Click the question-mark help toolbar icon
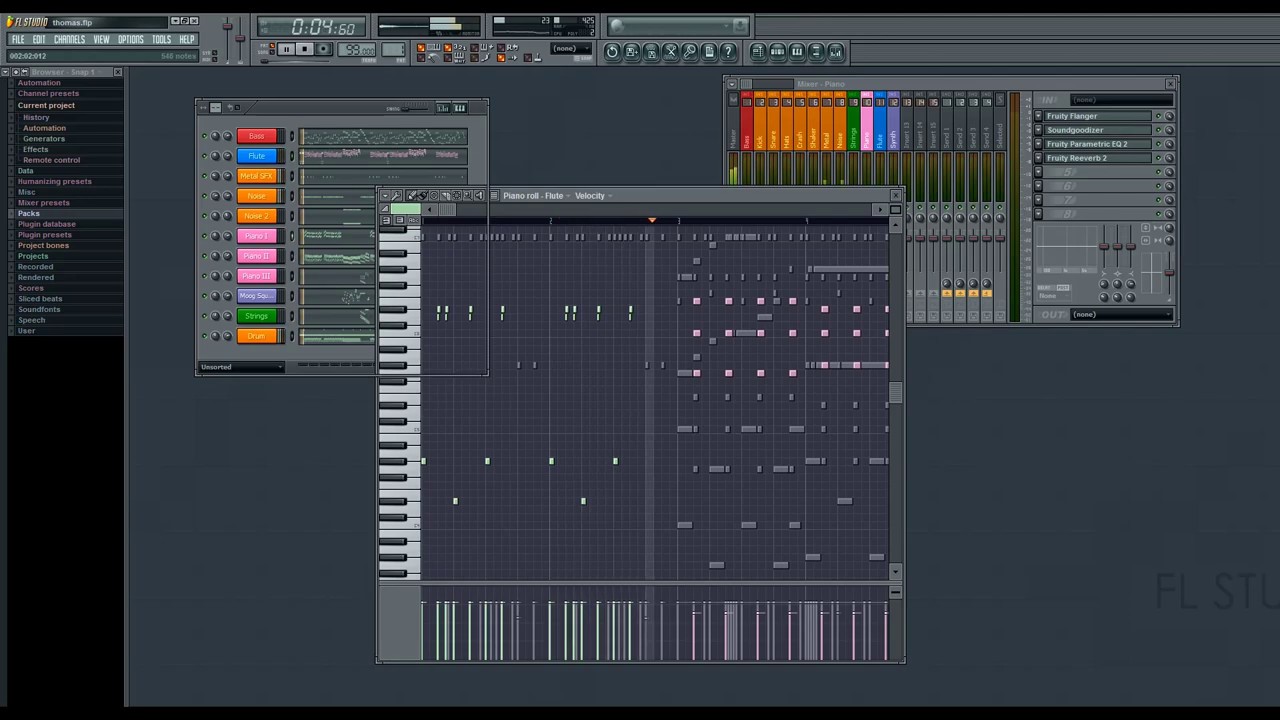 [x=728, y=51]
